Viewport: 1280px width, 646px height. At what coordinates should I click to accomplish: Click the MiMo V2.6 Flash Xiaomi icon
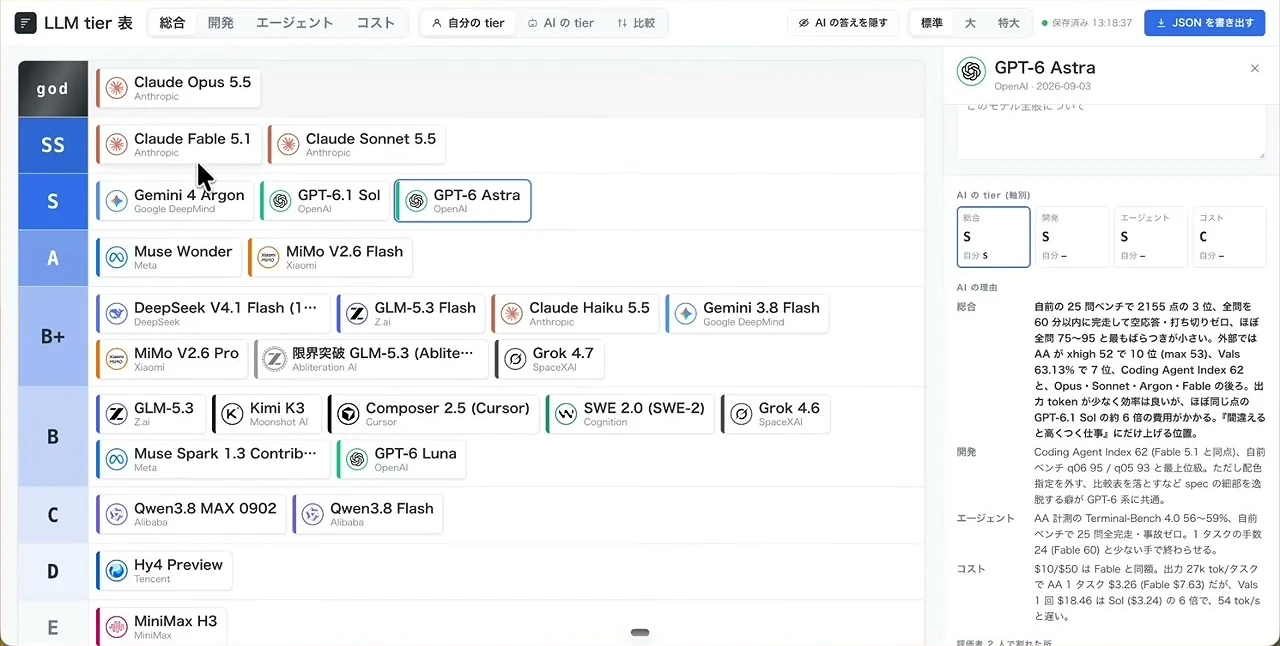269,257
